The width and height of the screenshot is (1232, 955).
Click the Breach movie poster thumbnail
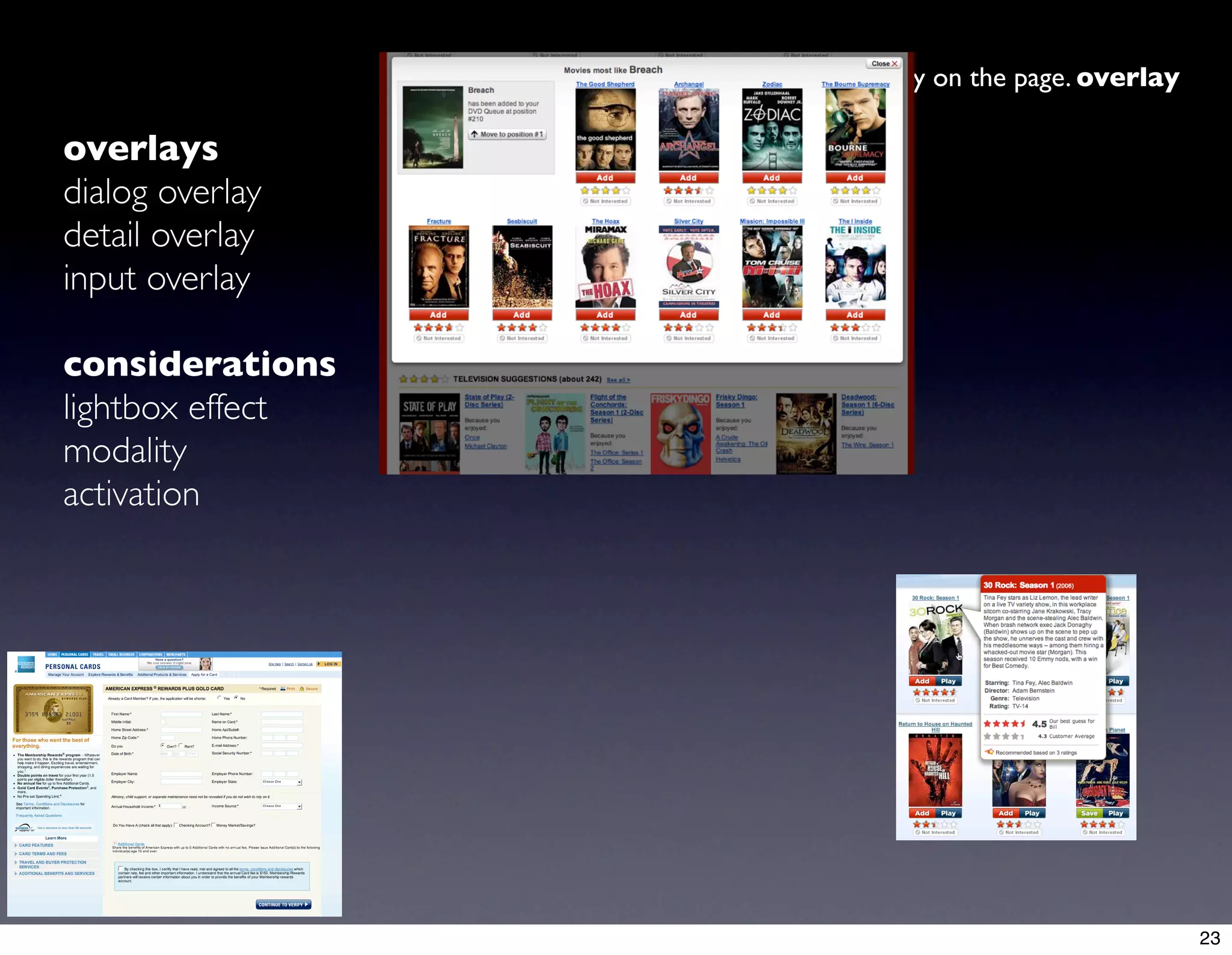433,128
